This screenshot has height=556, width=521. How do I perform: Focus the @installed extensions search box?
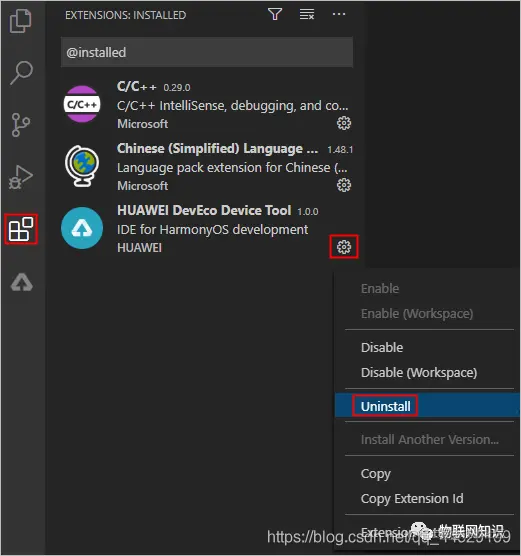(207, 52)
